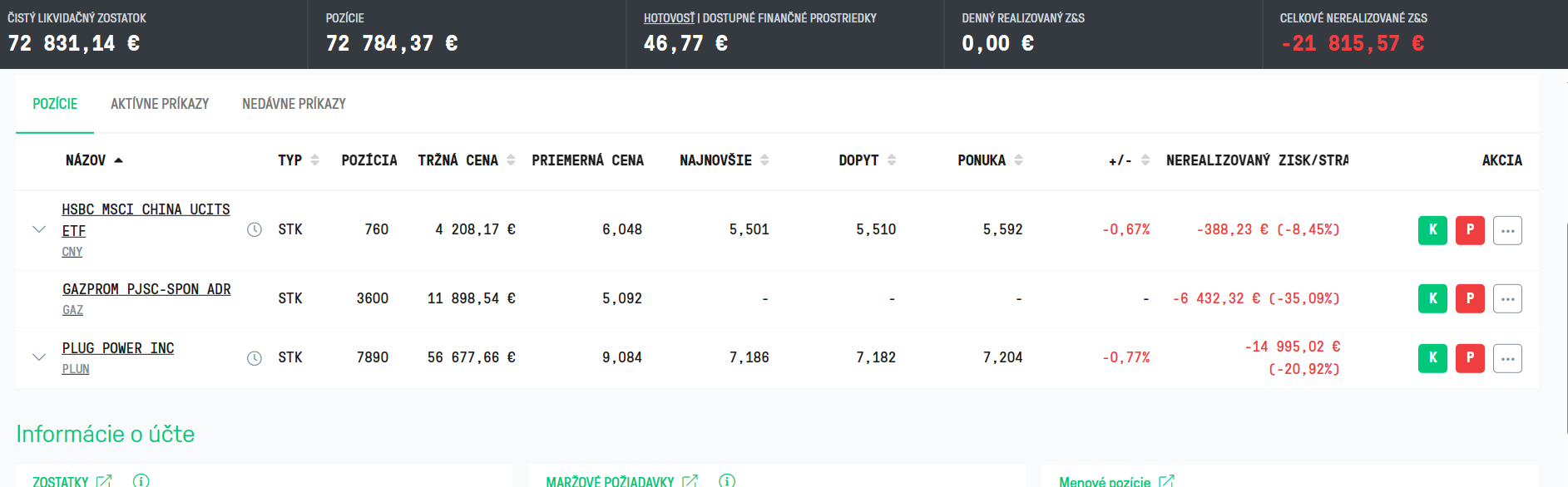Viewport: 1568px width, 487px height.
Task: Open clock icon in Plug Power row
Action: coord(255,358)
